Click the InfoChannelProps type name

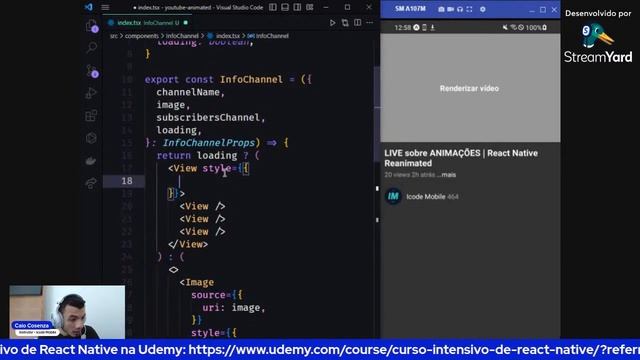(209, 143)
